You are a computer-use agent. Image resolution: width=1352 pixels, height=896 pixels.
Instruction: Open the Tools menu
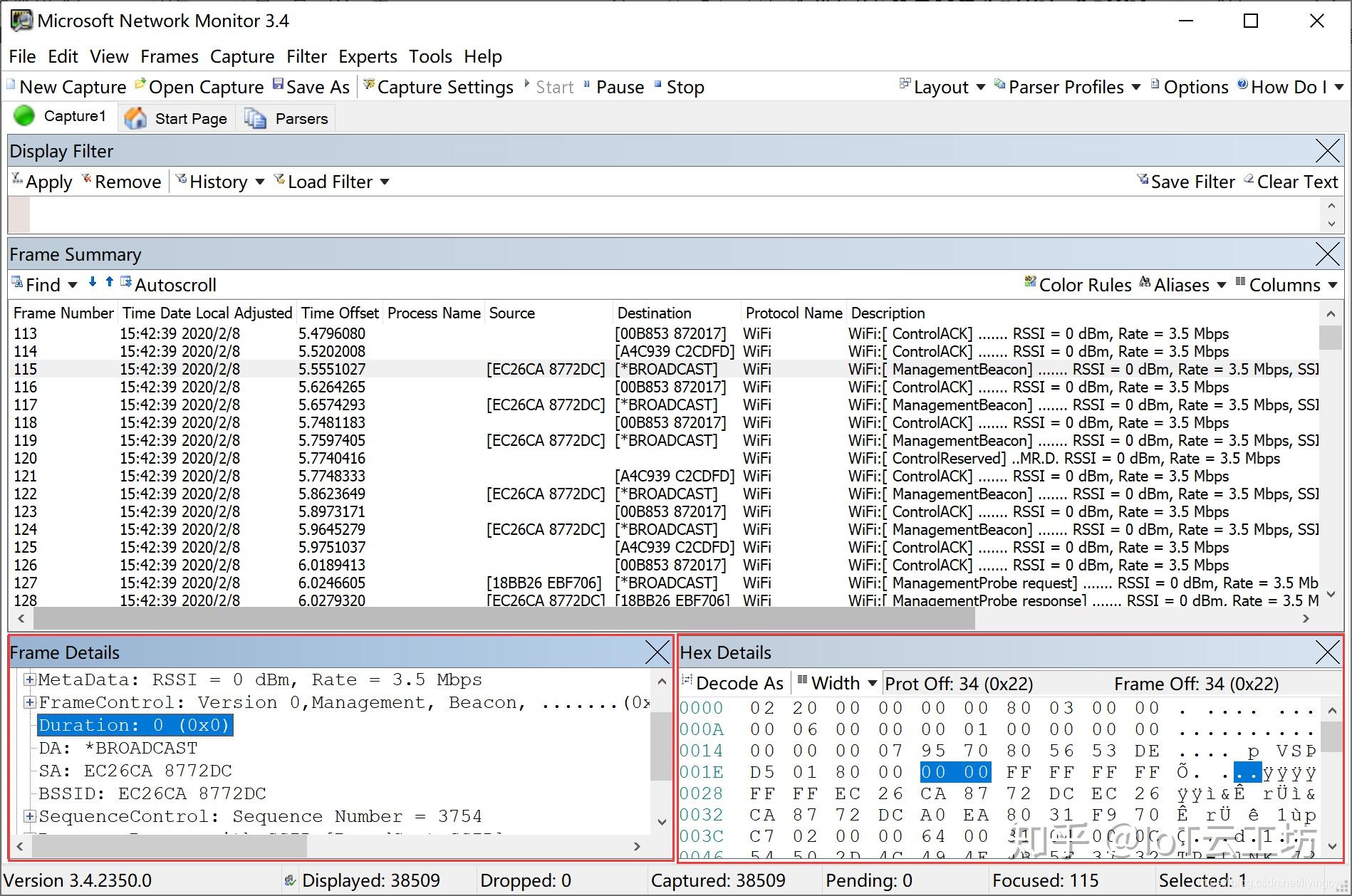tap(430, 56)
